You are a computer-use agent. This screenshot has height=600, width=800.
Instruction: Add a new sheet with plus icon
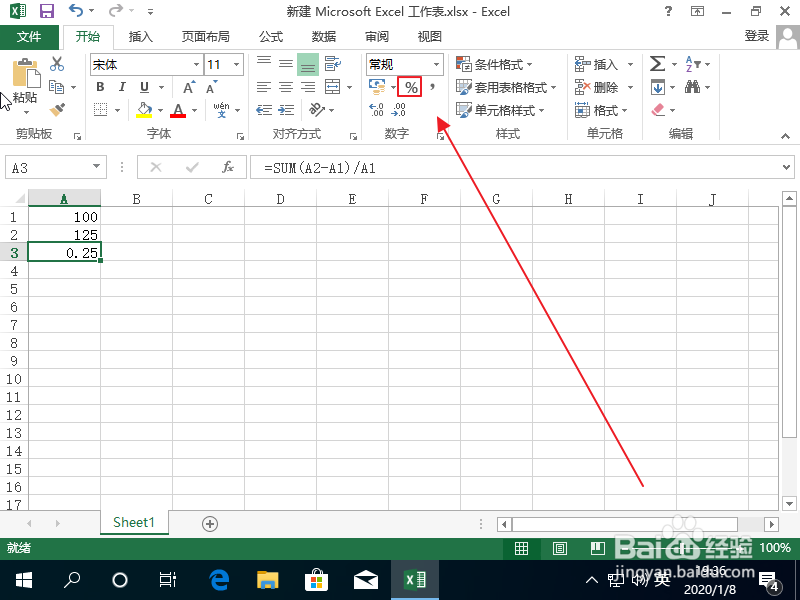[210, 523]
